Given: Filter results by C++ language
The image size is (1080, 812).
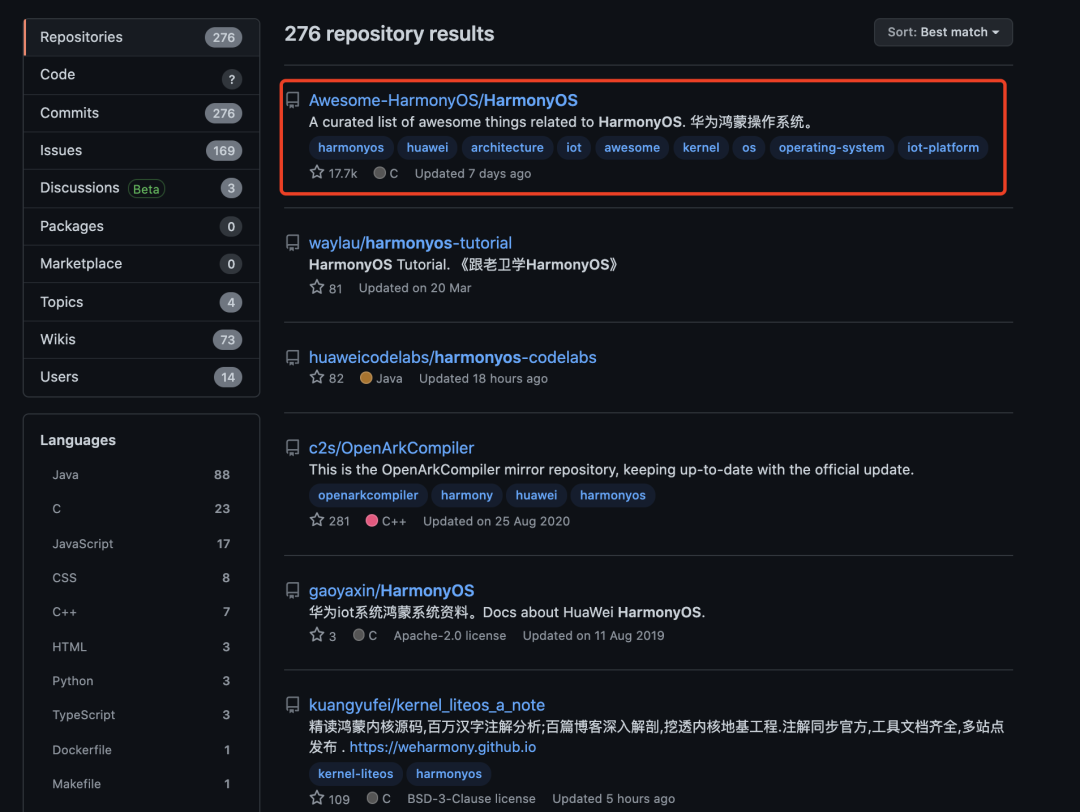Looking at the screenshot, I should (141, 612).
